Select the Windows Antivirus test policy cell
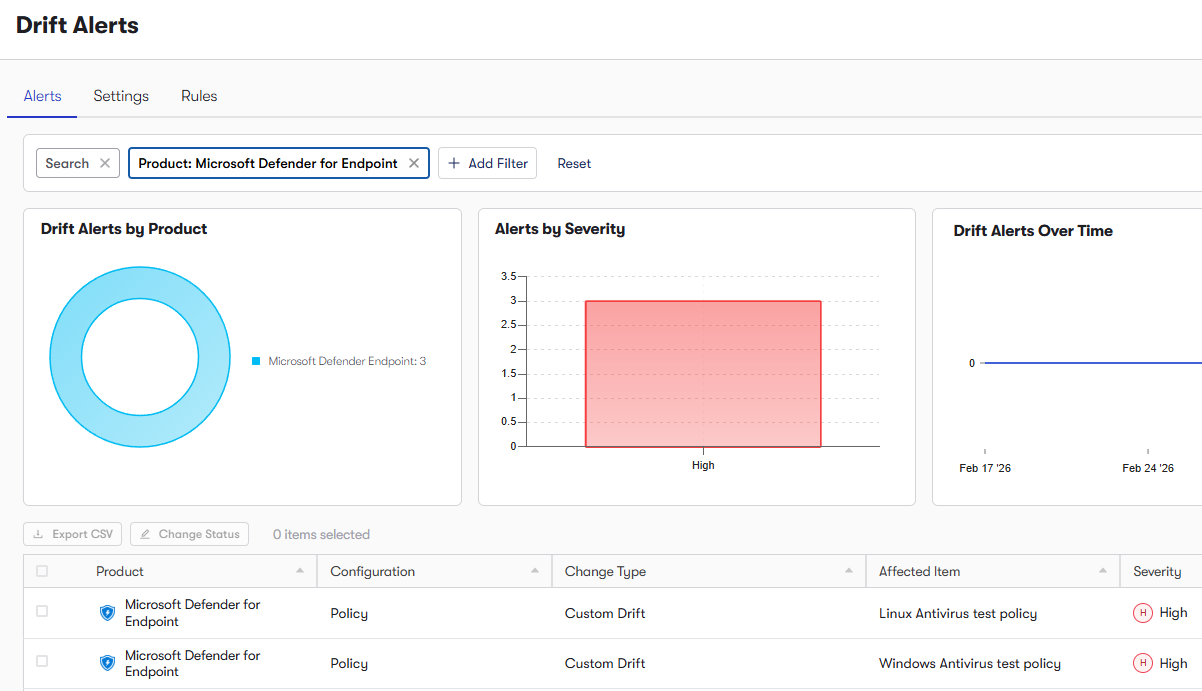This screenshot has height=691, width=1202. [x=970, y=663]
